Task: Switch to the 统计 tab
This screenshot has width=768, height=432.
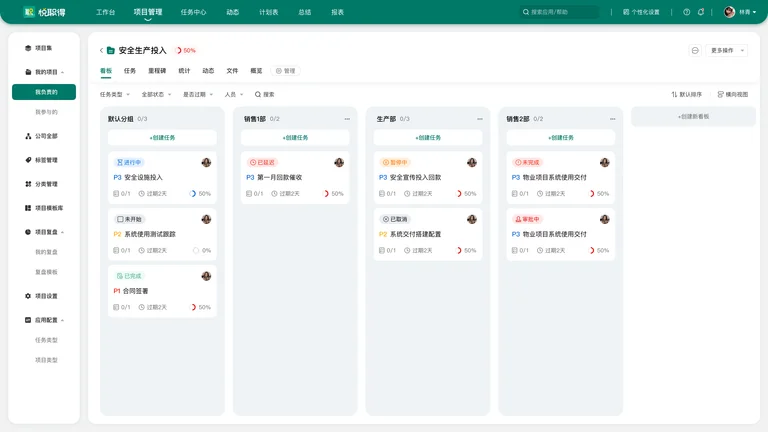Action: 184,71
